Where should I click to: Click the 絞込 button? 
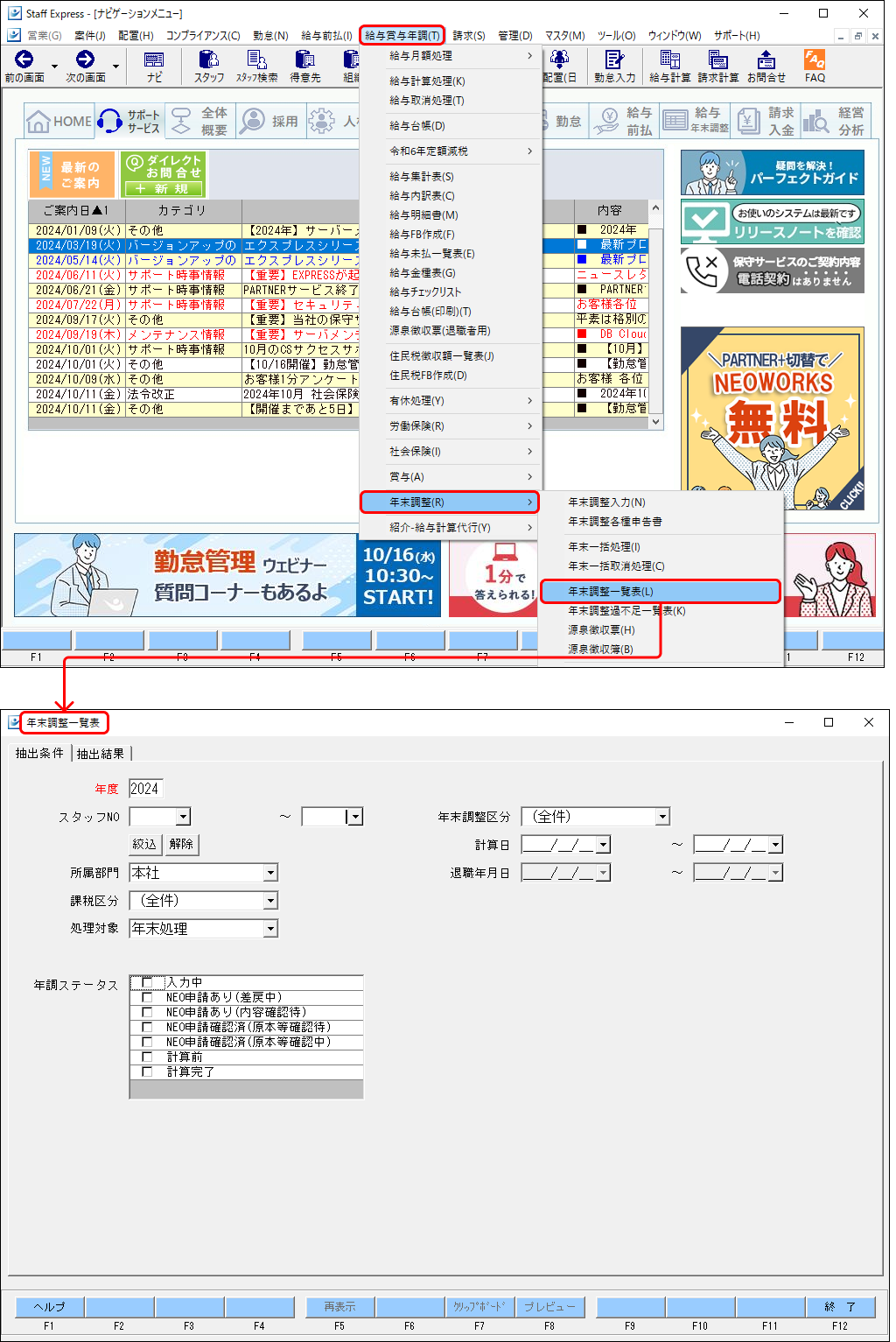click(x=144, y=844)
